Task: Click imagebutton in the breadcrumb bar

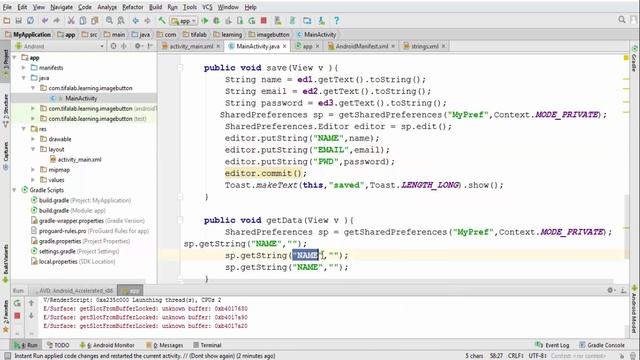Action: click(269, 35)
